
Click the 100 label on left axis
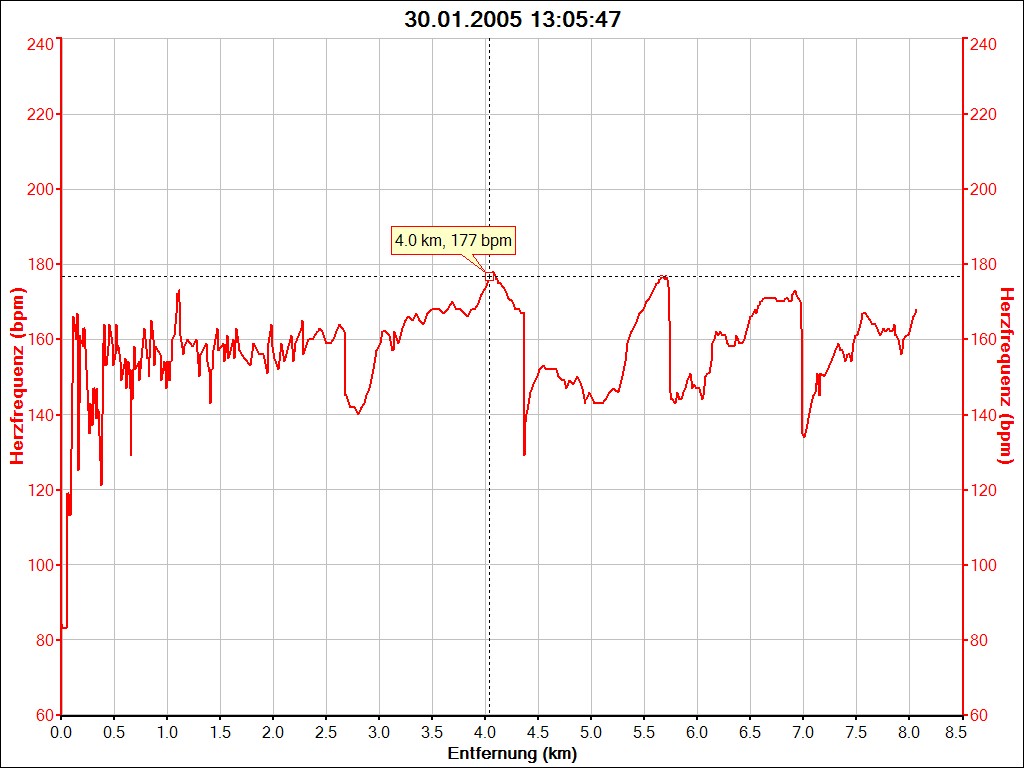(40, 565)
